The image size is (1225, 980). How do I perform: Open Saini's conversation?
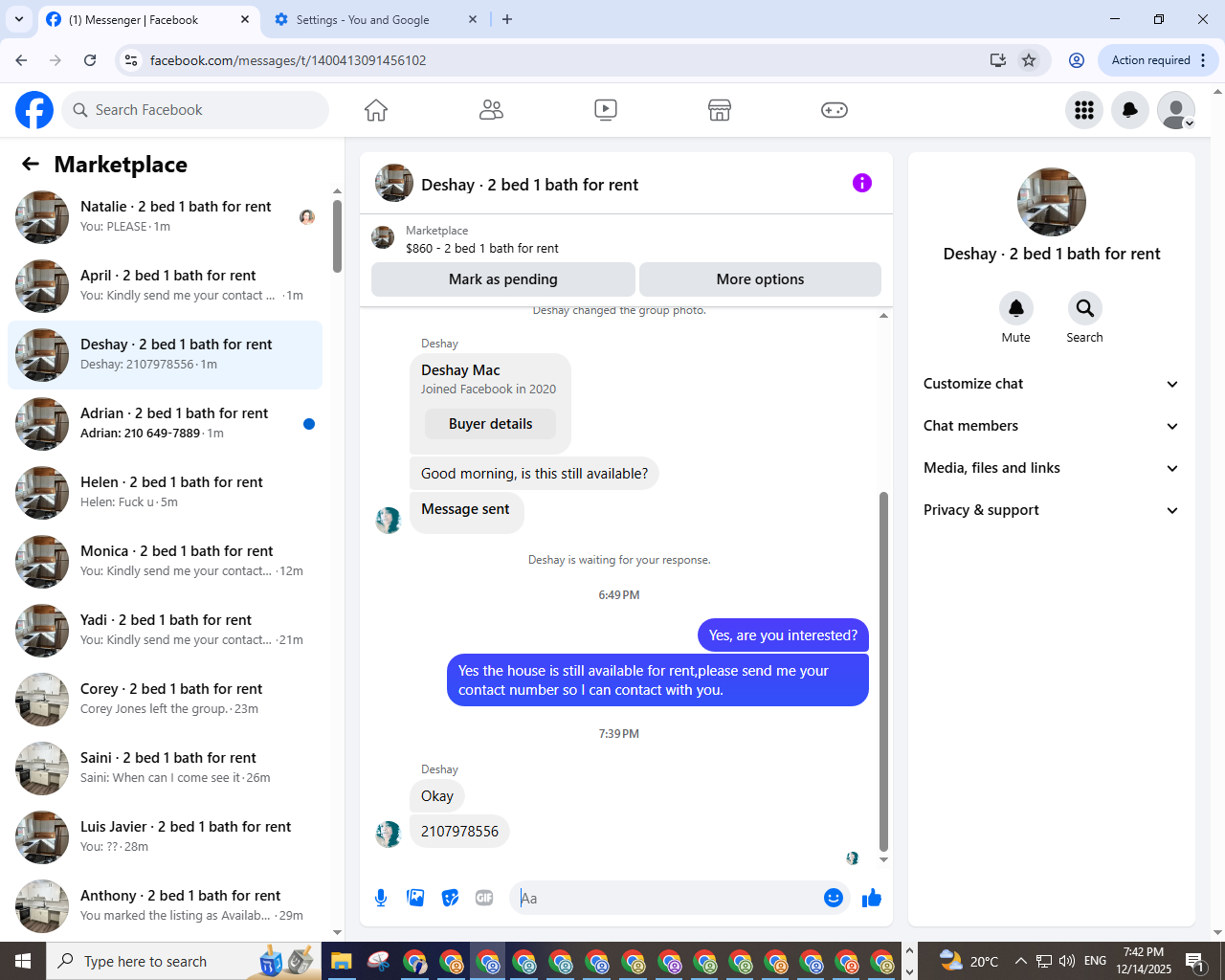tap(165, 768)
